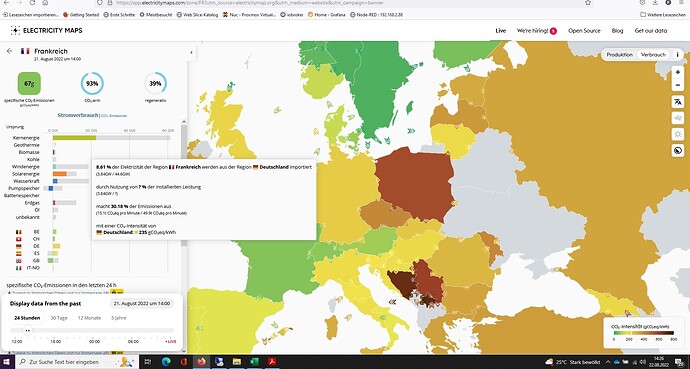The width and height of the screenshot is (690, 369).
Task: Switch map to Produktion mode
Action: (x=619, y=55)
